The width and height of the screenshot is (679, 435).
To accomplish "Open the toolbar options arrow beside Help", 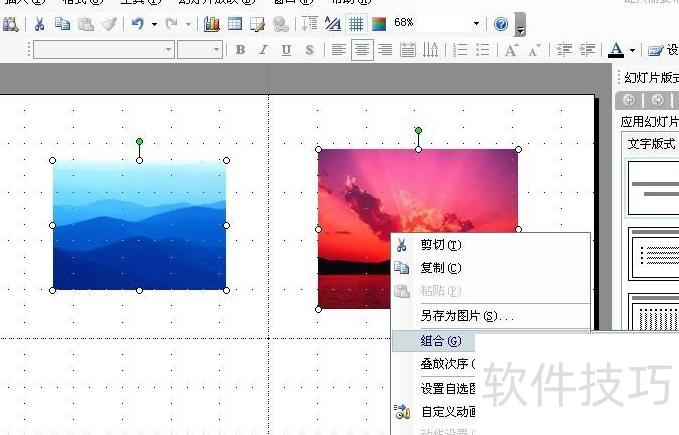I will (x=521, y=25).
